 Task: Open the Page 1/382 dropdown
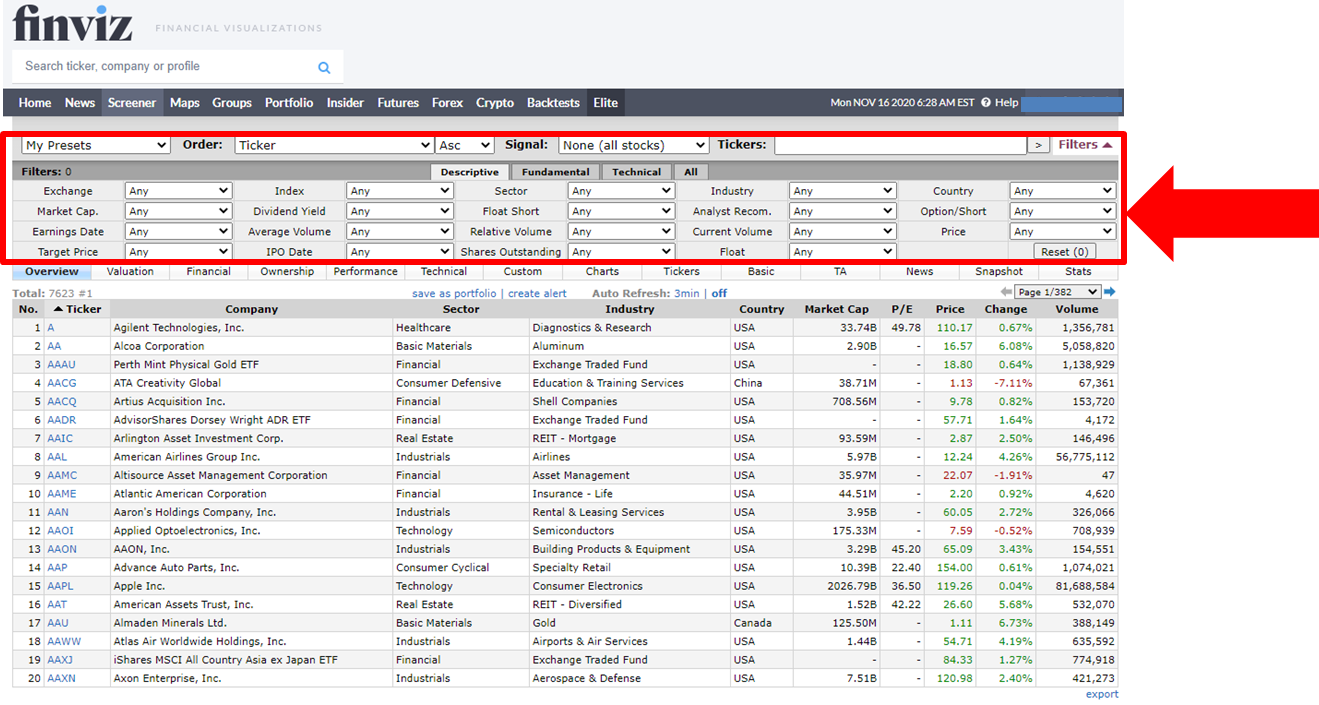(x=1057, y=292)
